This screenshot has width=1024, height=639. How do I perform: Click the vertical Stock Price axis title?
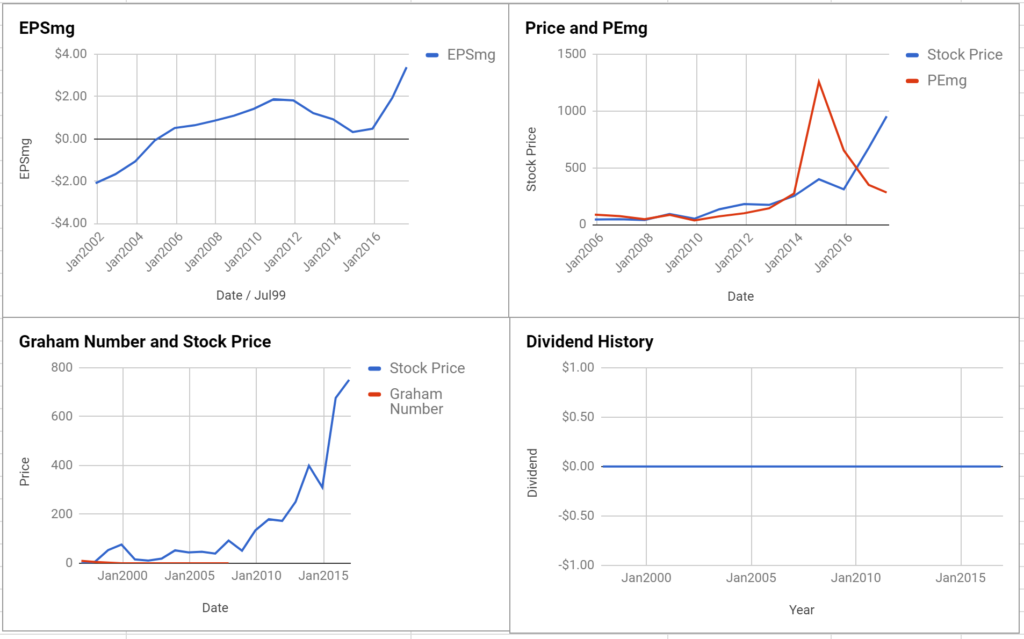[x=531, y=159]
